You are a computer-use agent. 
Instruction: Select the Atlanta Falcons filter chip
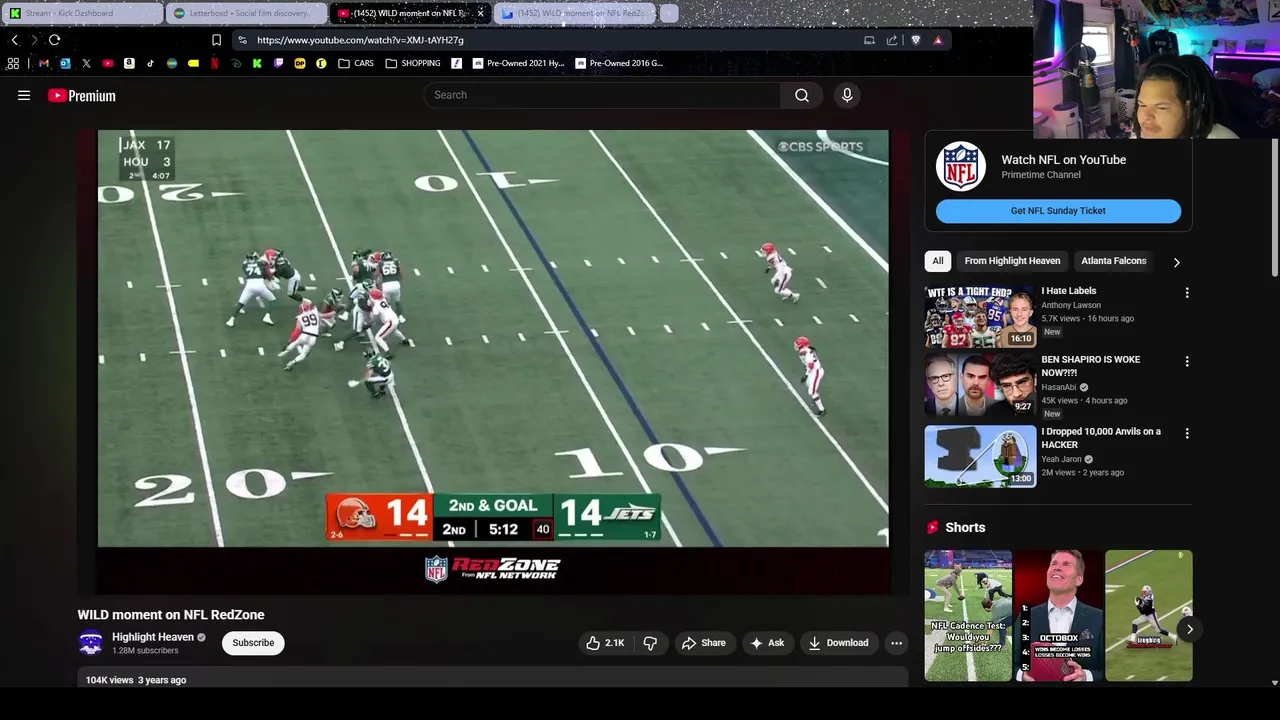[x=1113, y=261]
